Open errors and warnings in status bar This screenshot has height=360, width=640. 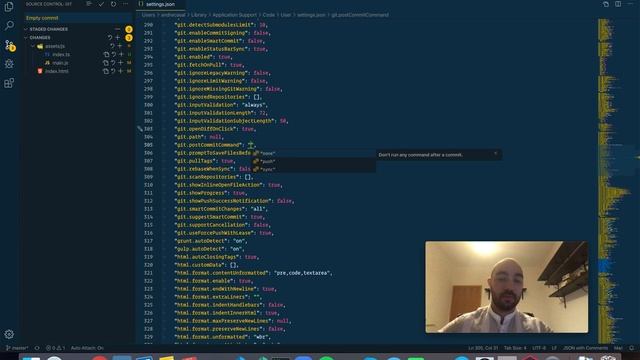pyautogui.click(x=55, y=348)
